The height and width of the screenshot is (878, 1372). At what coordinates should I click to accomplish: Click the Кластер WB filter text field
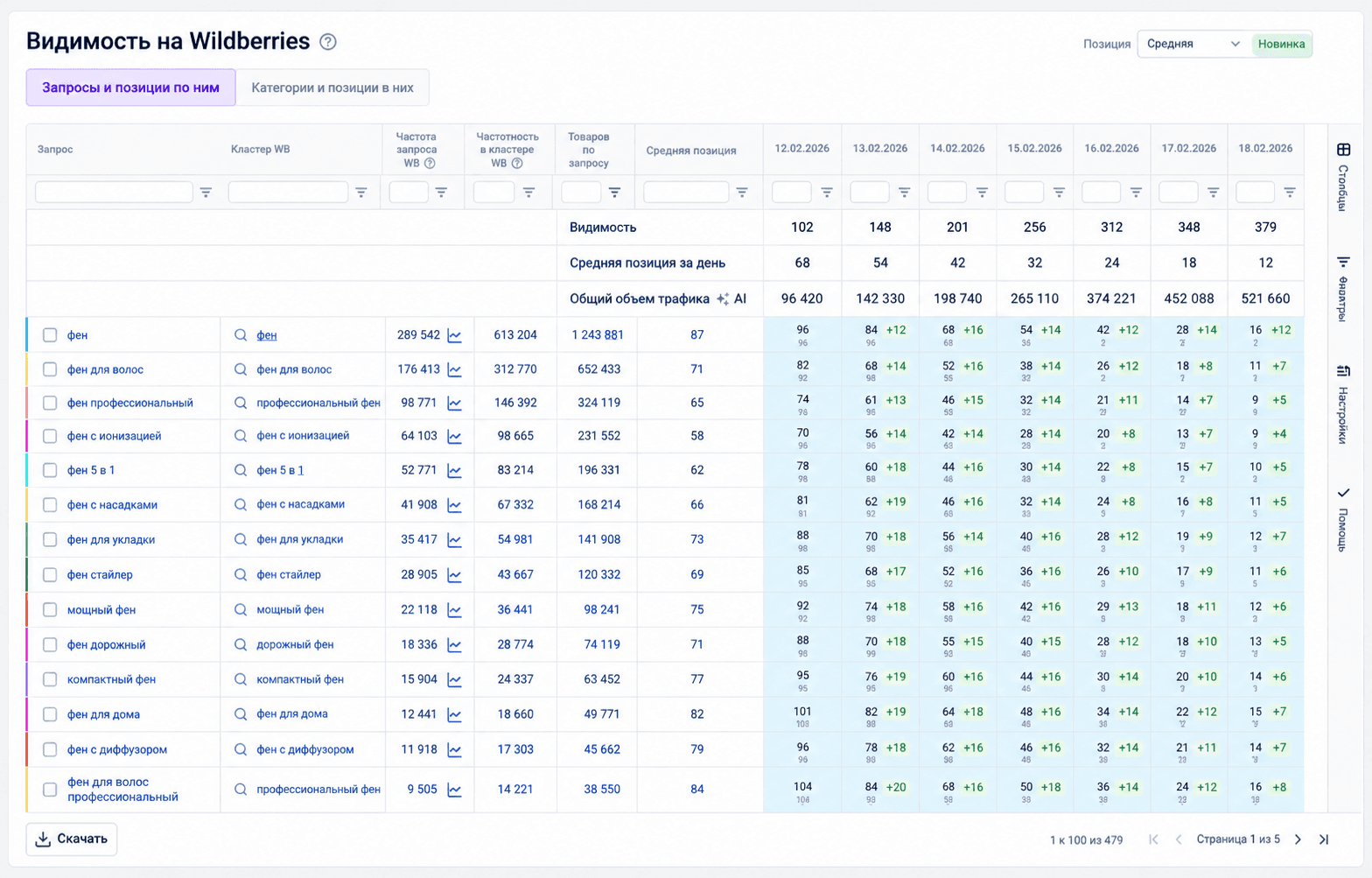click(288, 192)
